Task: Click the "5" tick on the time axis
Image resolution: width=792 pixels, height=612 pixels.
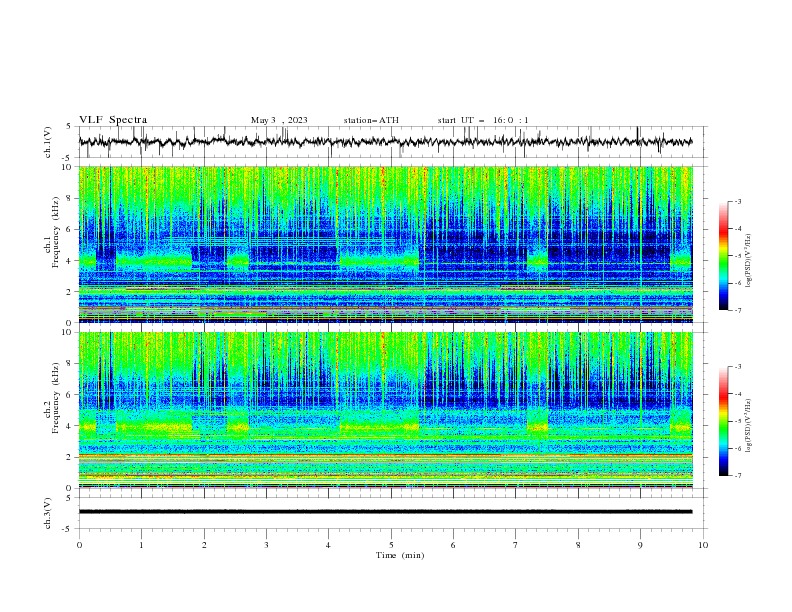Action: pyautogui.click(x=391, y=545)
